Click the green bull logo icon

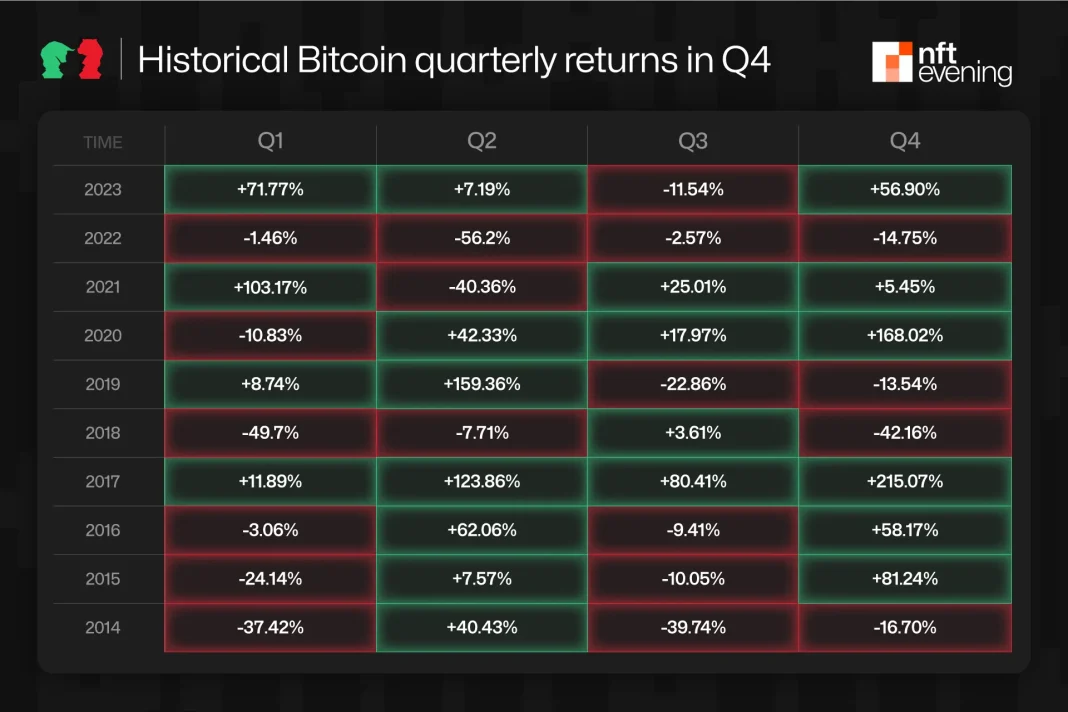(57, 59)
